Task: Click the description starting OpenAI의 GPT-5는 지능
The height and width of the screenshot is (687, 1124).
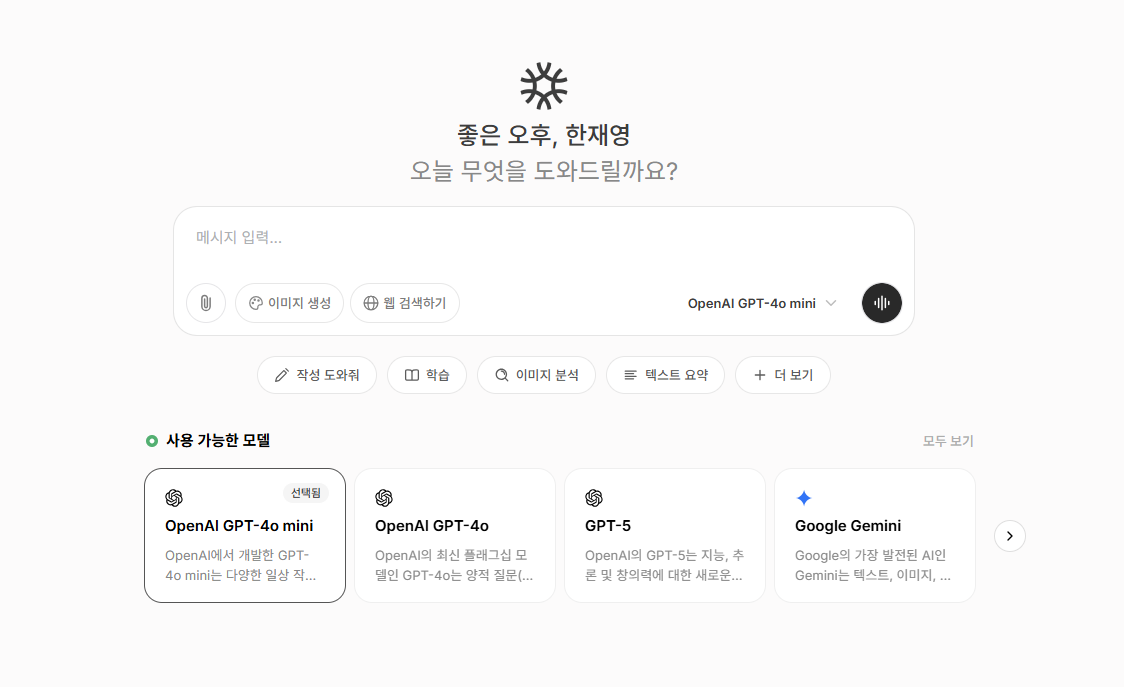Action: pos(665,565)
